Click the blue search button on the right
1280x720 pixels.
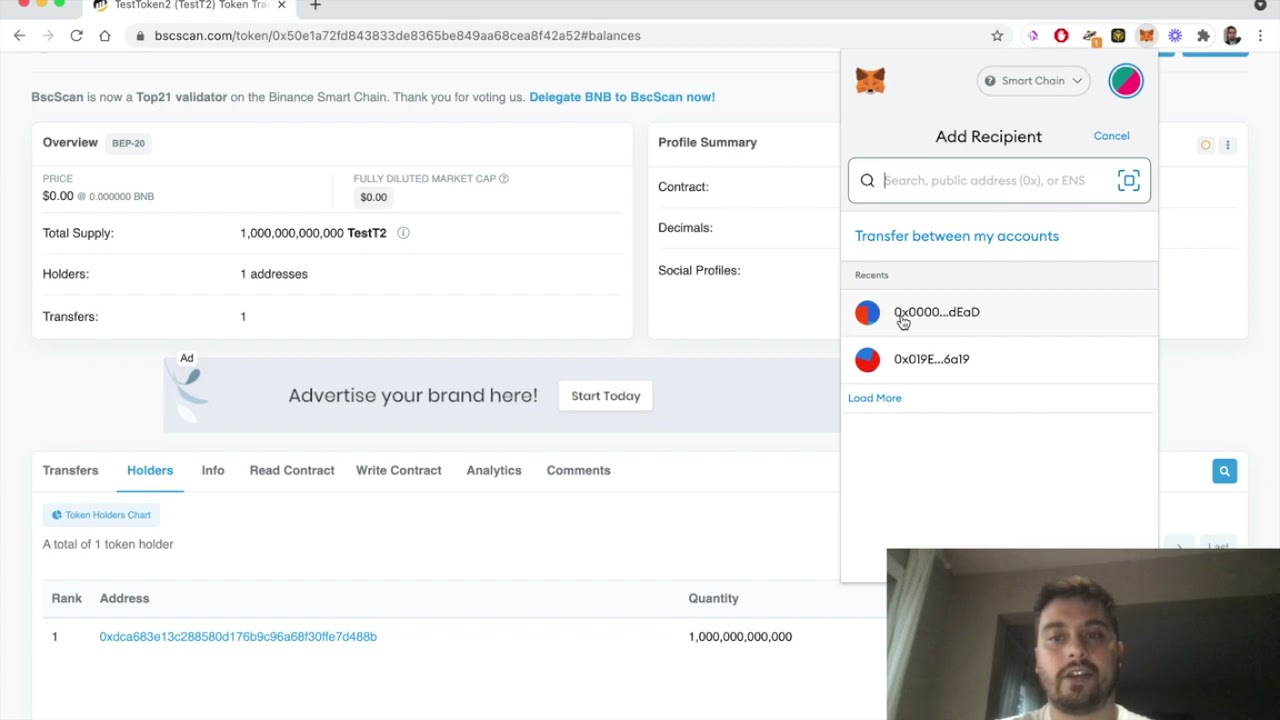click(1224, 471)
